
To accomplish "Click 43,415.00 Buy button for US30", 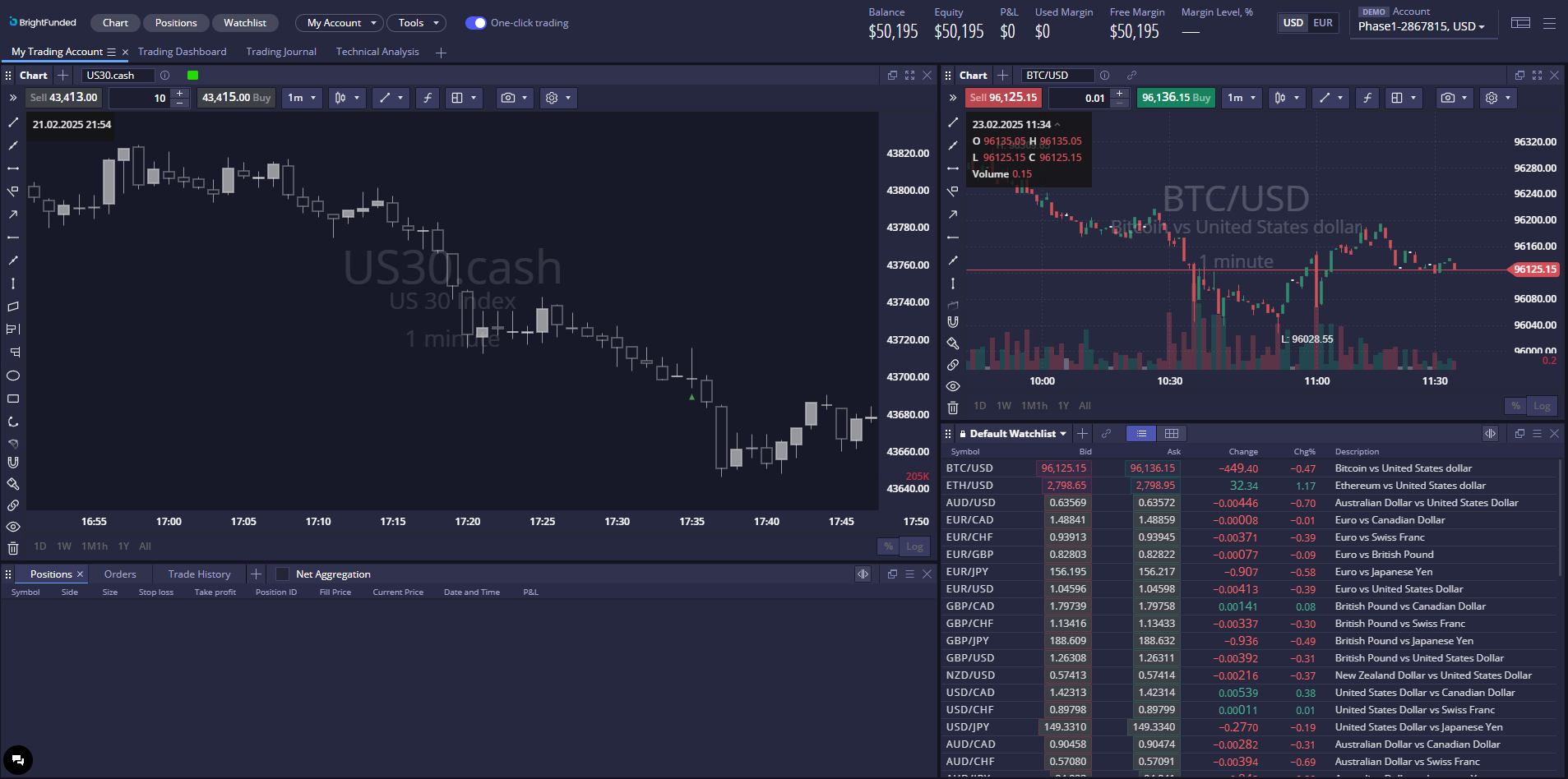I will [237, 98].
